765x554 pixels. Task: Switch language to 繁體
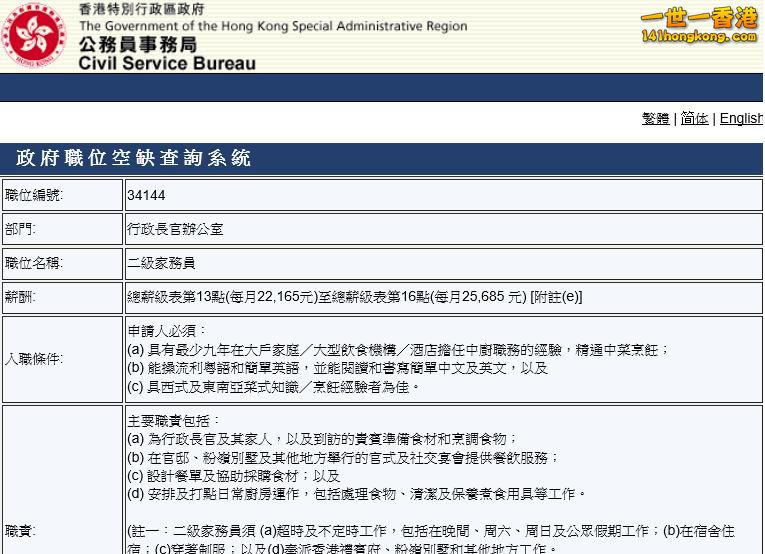[x=655, y=118]
